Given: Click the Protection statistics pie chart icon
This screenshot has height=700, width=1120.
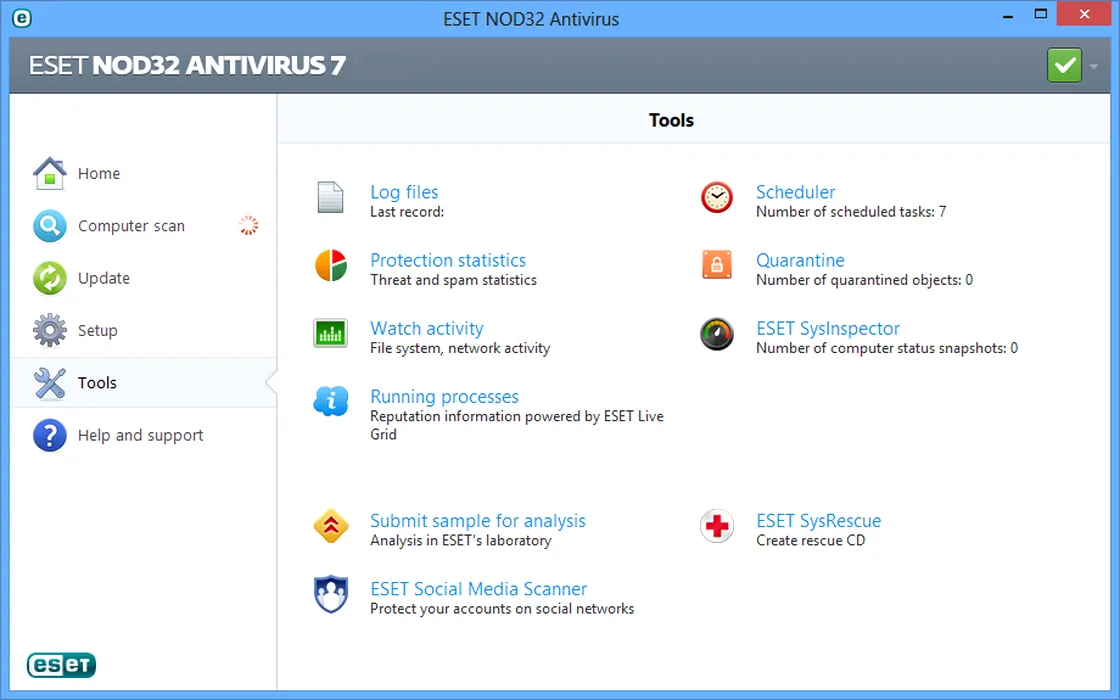Looking at the screenshot, I should point(331,265).
